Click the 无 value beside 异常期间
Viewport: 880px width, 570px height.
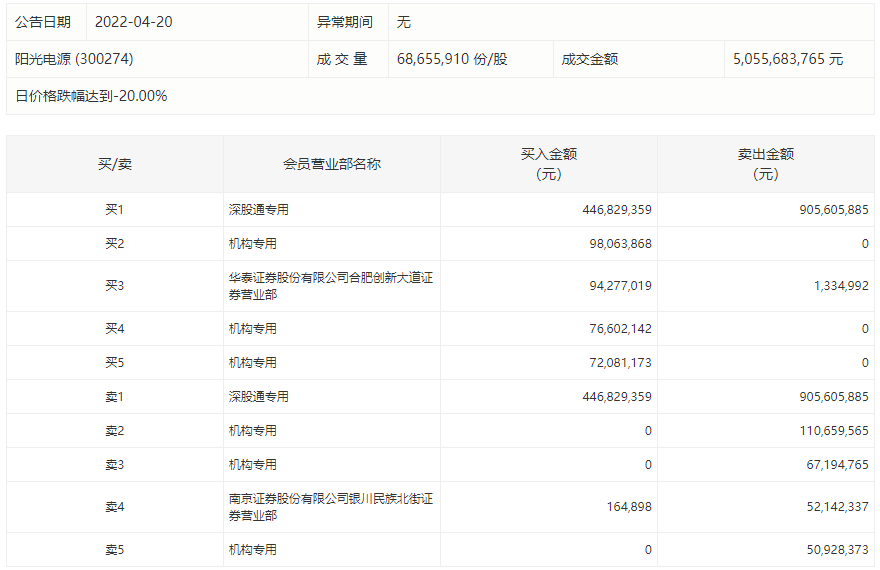(x=404, y=22)
